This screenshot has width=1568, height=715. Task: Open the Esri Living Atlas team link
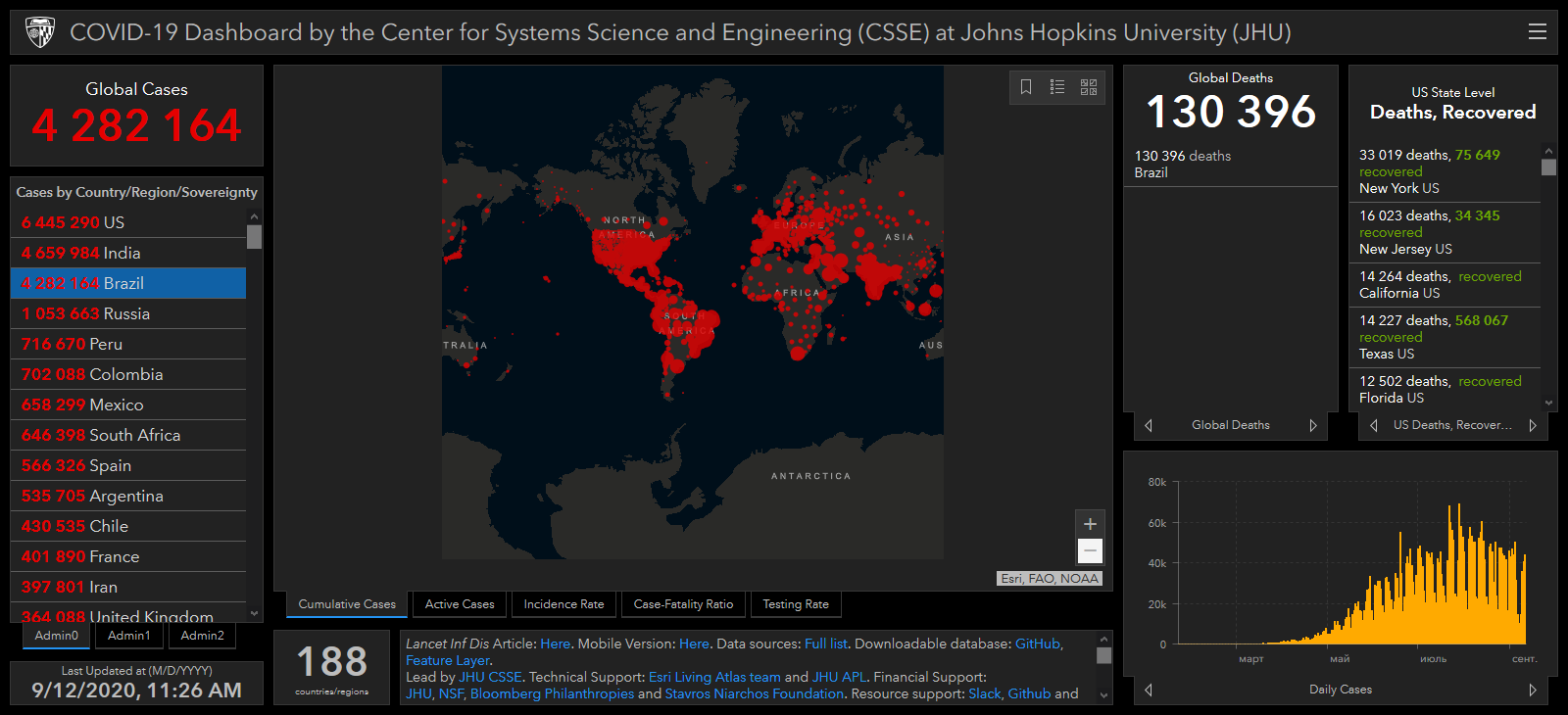coord(714,677)
